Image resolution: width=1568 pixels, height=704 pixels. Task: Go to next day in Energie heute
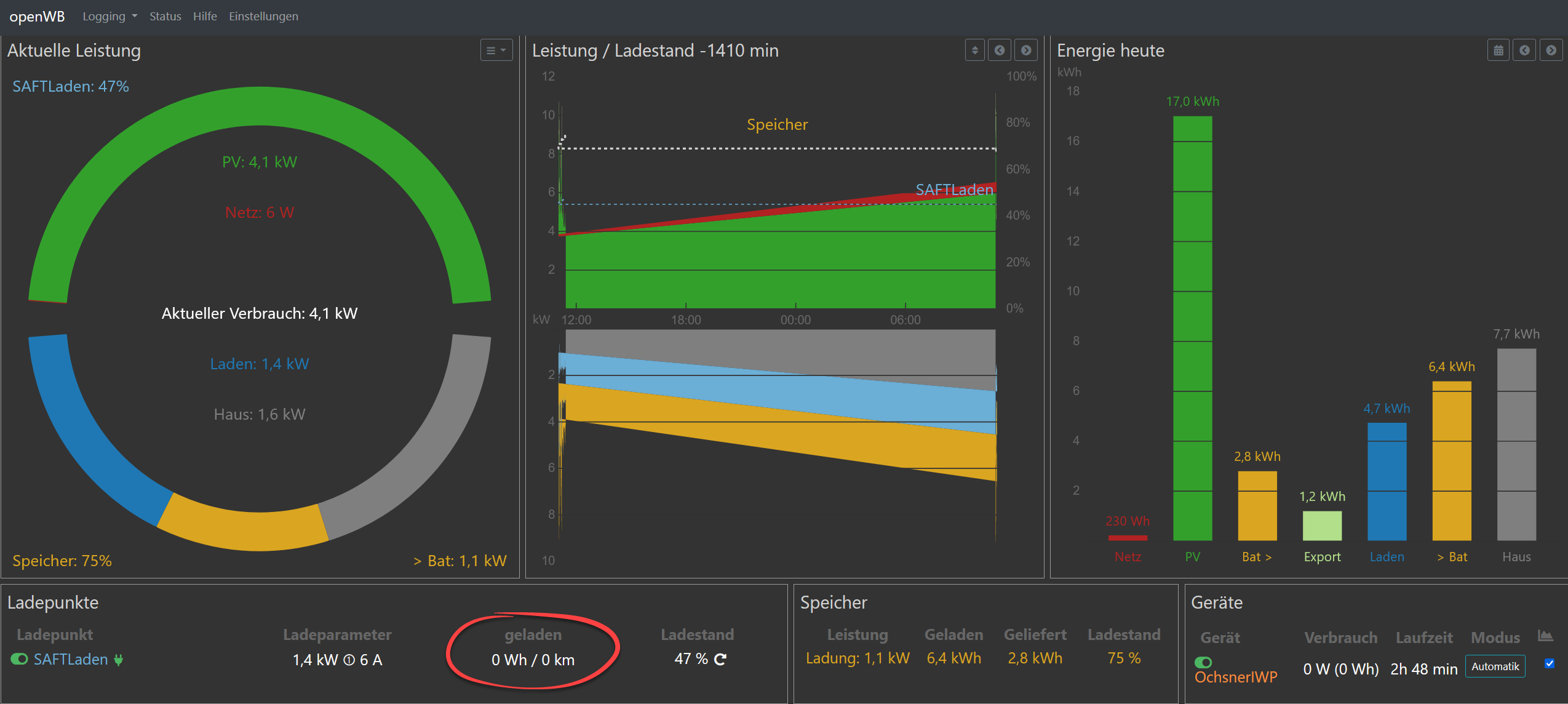(x=1551, y=50)
